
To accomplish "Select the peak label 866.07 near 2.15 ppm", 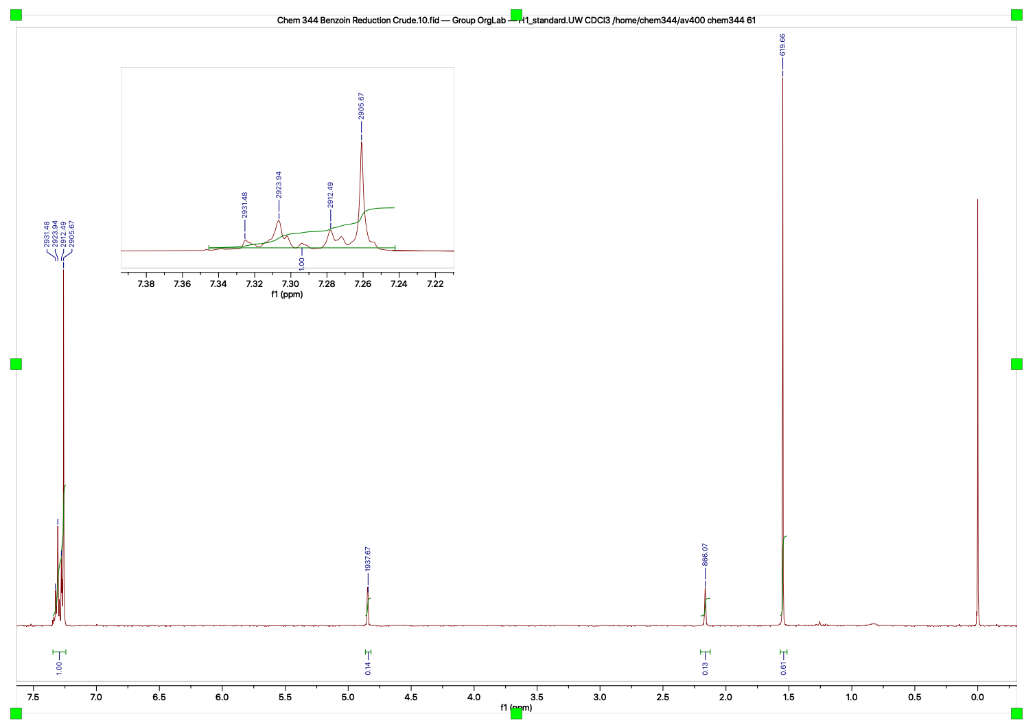I will pos(706,555).
